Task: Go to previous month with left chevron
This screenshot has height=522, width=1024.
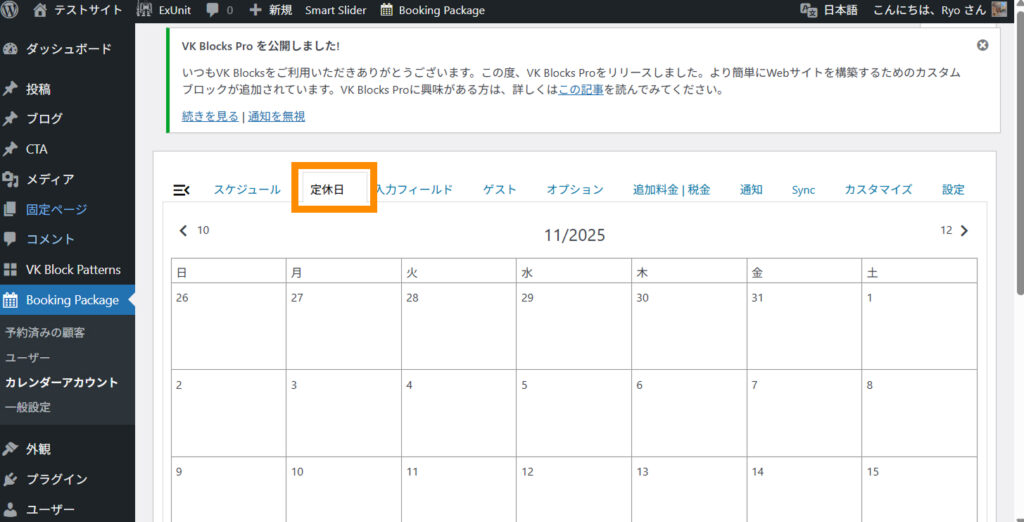Action: tap(183, 231)
